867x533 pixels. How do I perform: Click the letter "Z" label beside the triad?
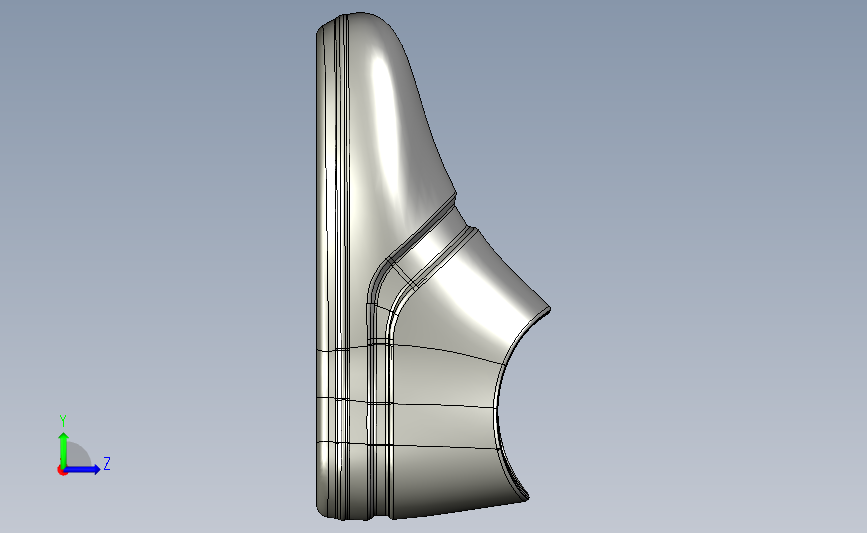coord(107,463)
